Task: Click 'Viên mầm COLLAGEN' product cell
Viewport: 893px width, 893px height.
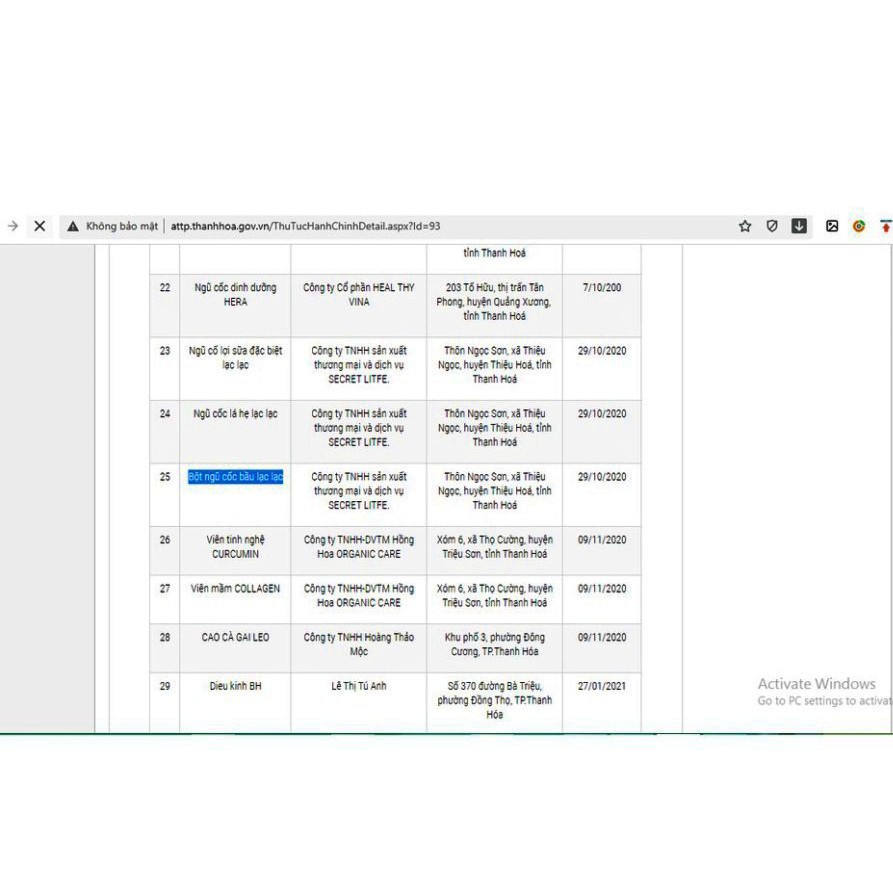Action: [x=236, y=589]
